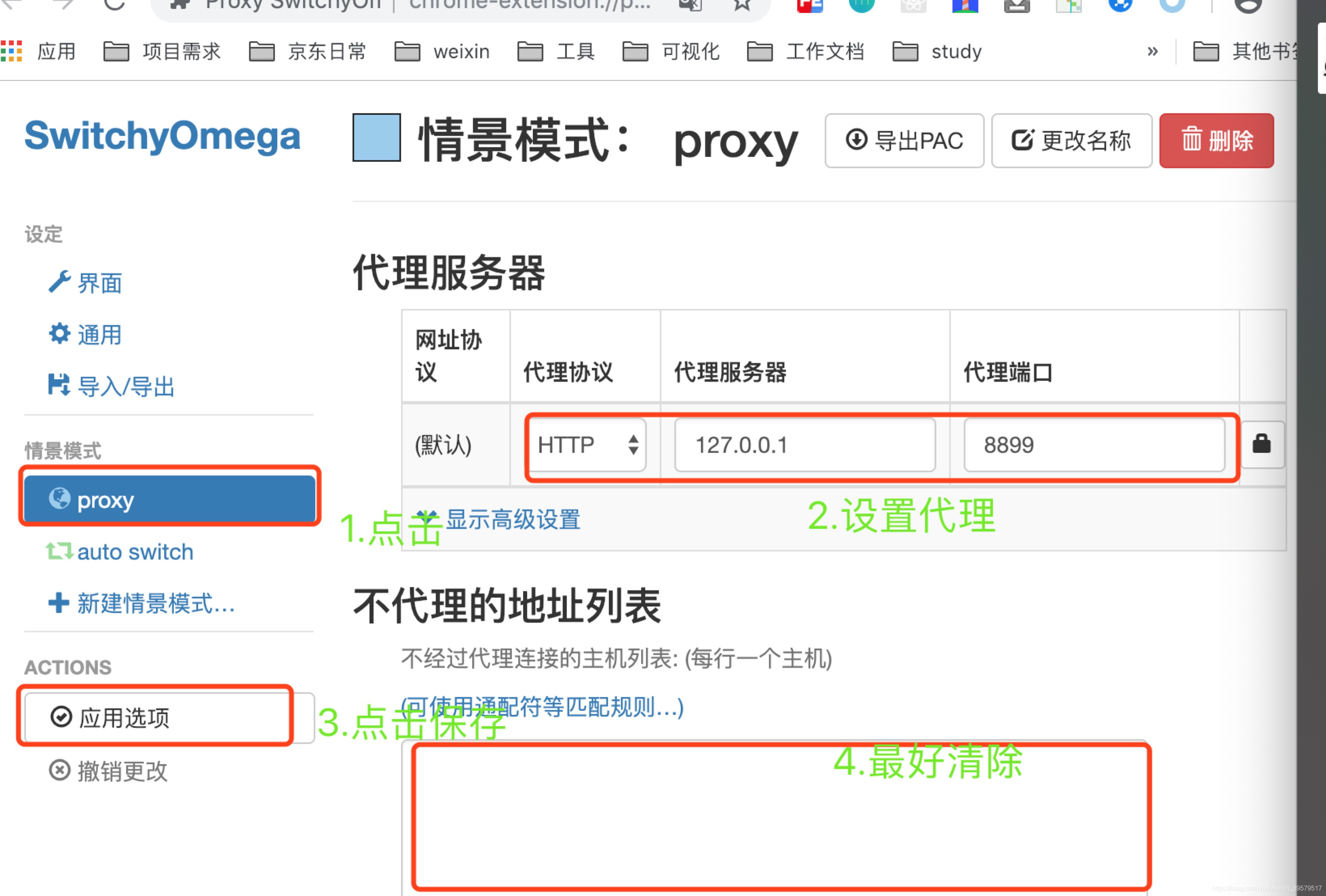Viewport: 1326px width, 896px height.
Task: Click the bookmark star icon
Action: coord(742,4)
